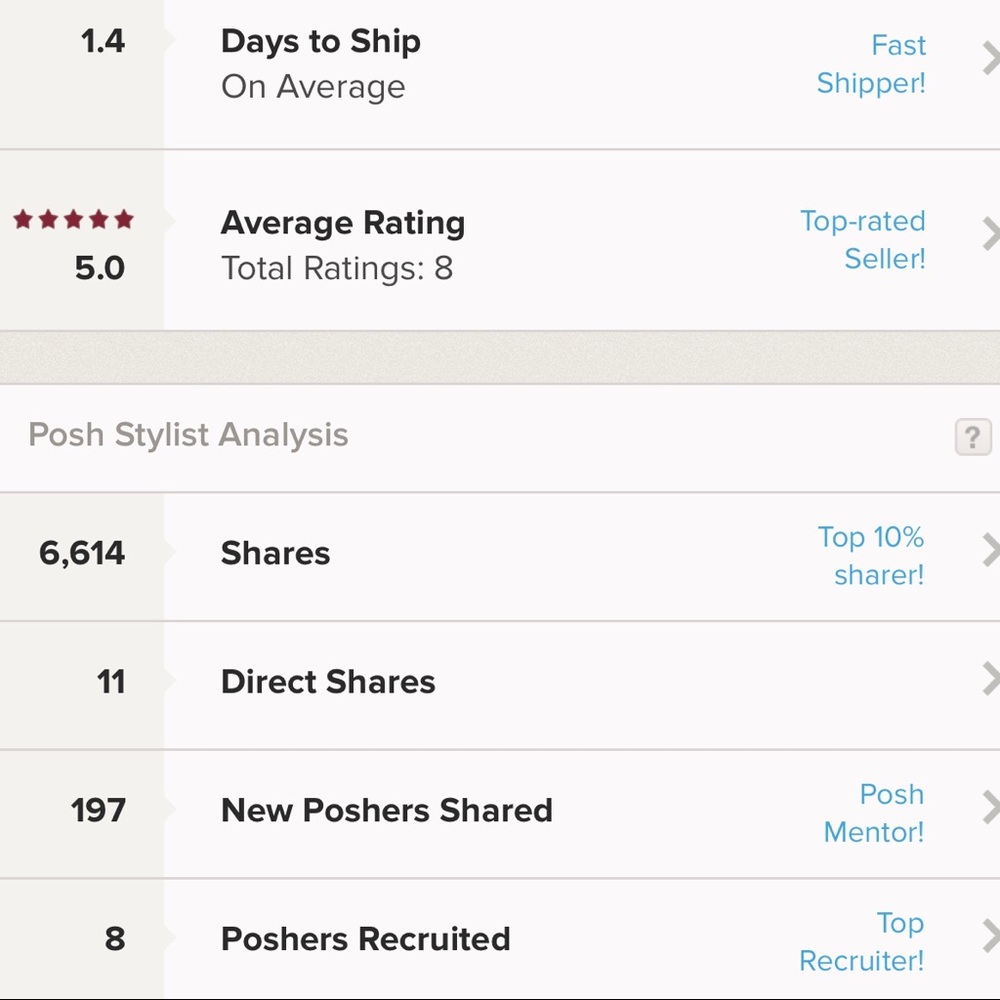The image size is (1000, 1000).
Task: Select the Average Rating row title
Action: (343, 223)
